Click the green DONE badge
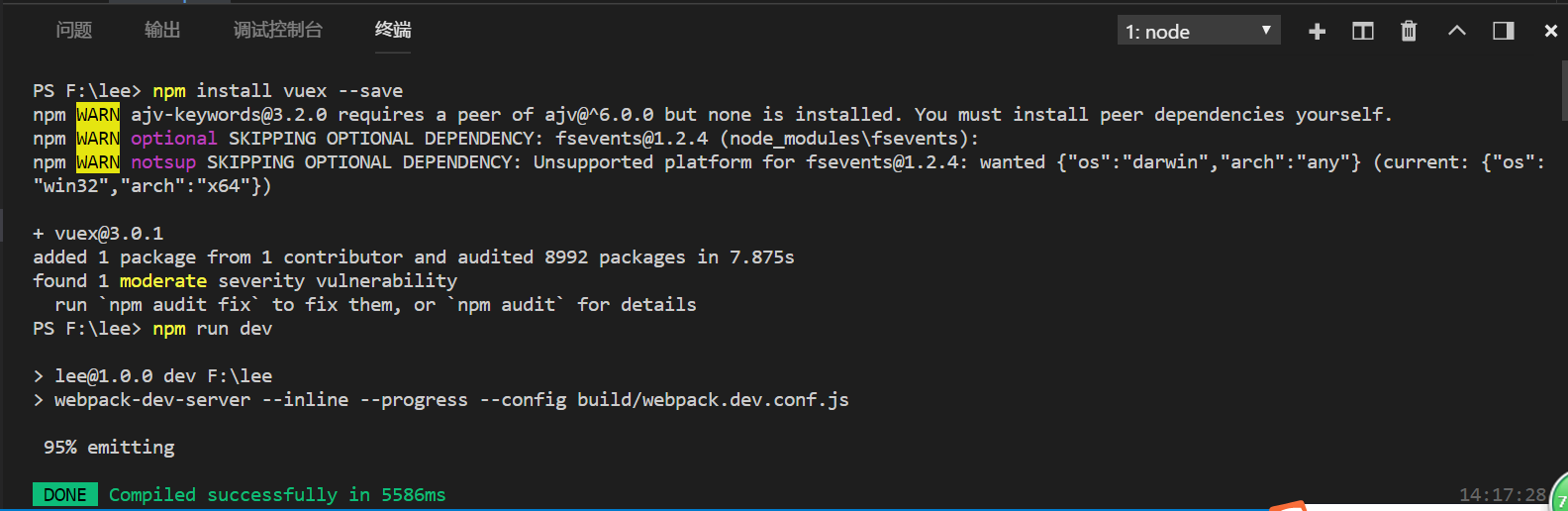The image size is (1568, 511). click(65, 494)
